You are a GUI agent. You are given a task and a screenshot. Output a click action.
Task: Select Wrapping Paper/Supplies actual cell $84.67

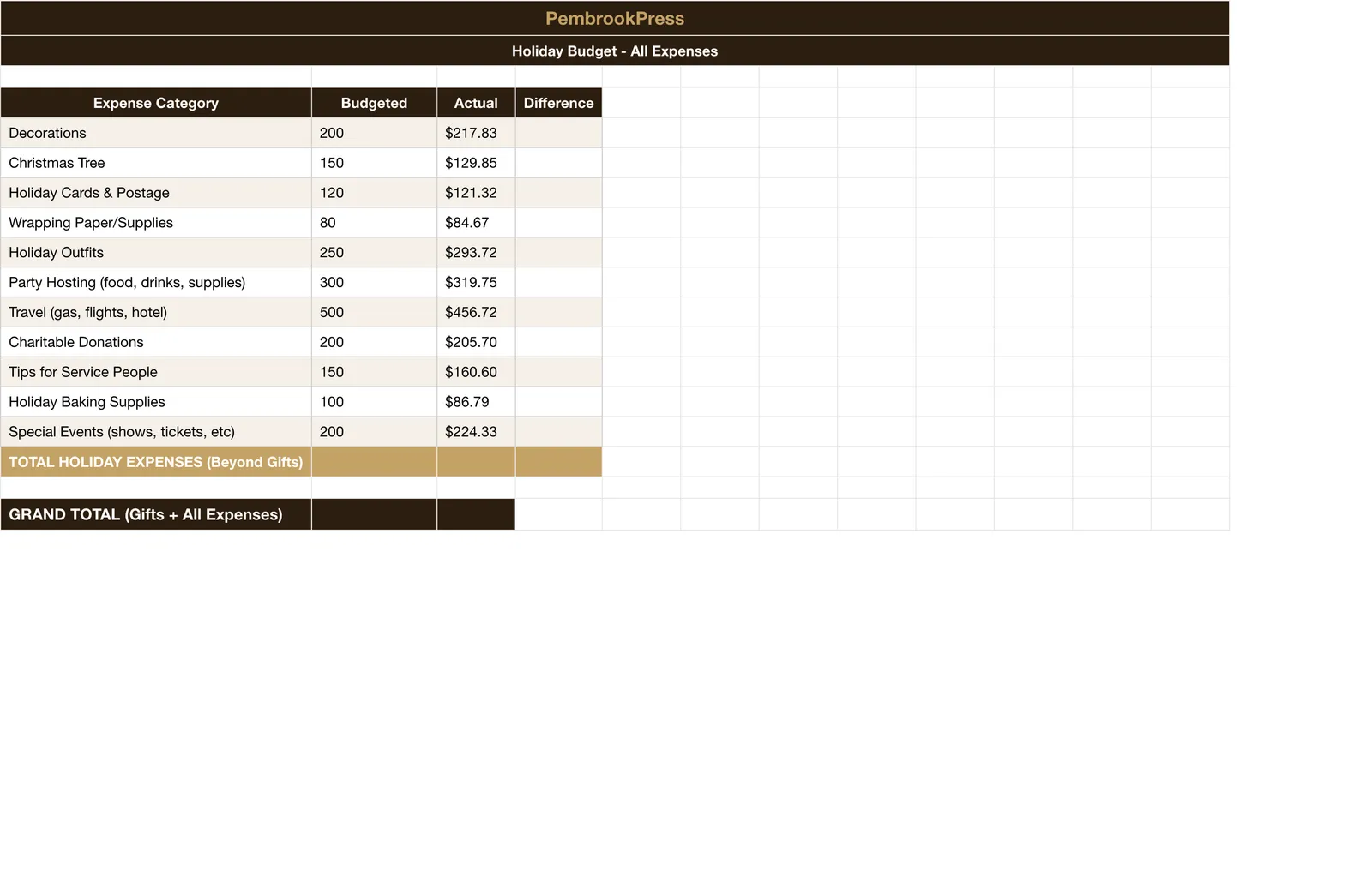(x=476, y=223)
